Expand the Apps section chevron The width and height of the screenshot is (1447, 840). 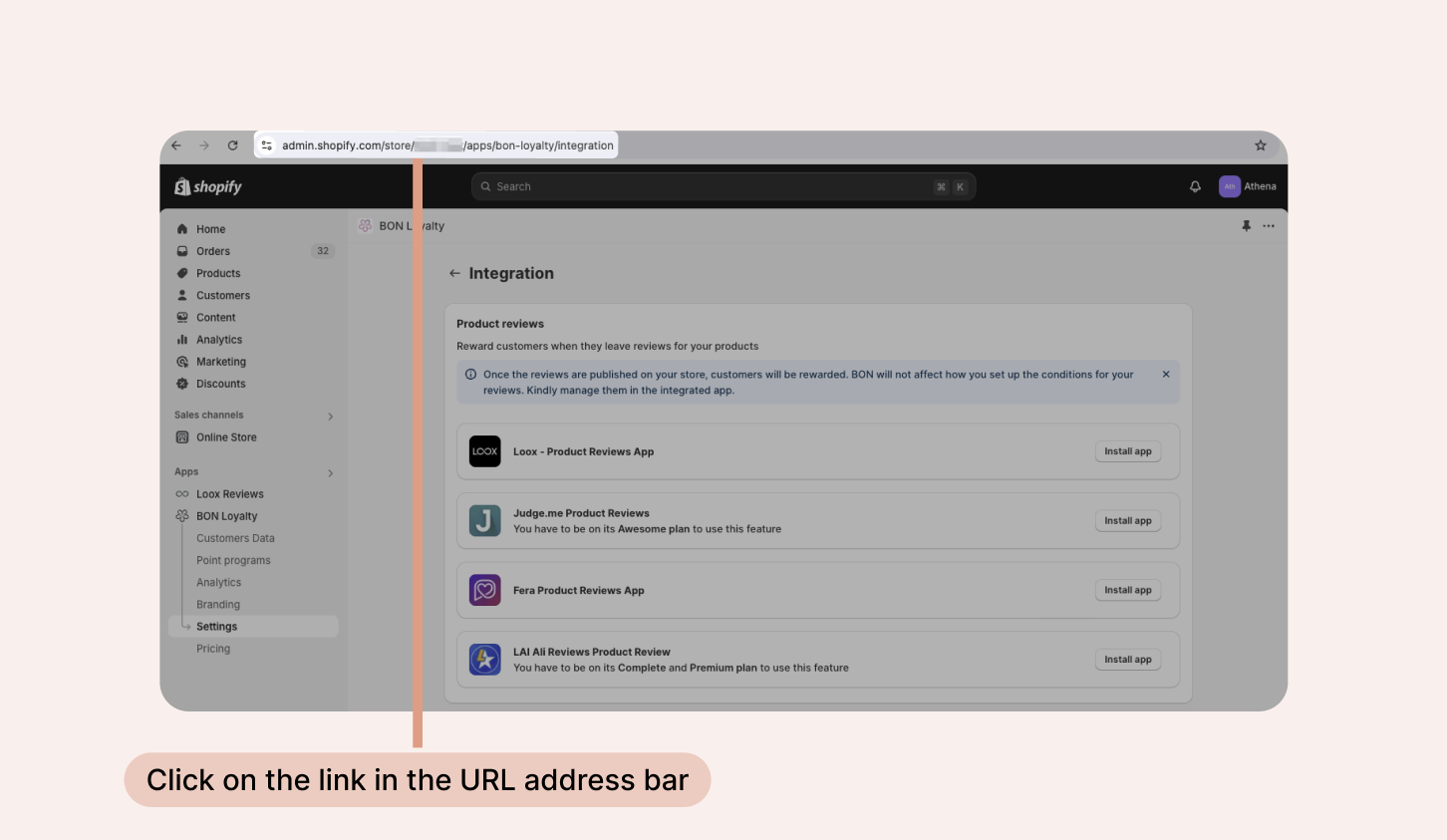coord(331,473)
